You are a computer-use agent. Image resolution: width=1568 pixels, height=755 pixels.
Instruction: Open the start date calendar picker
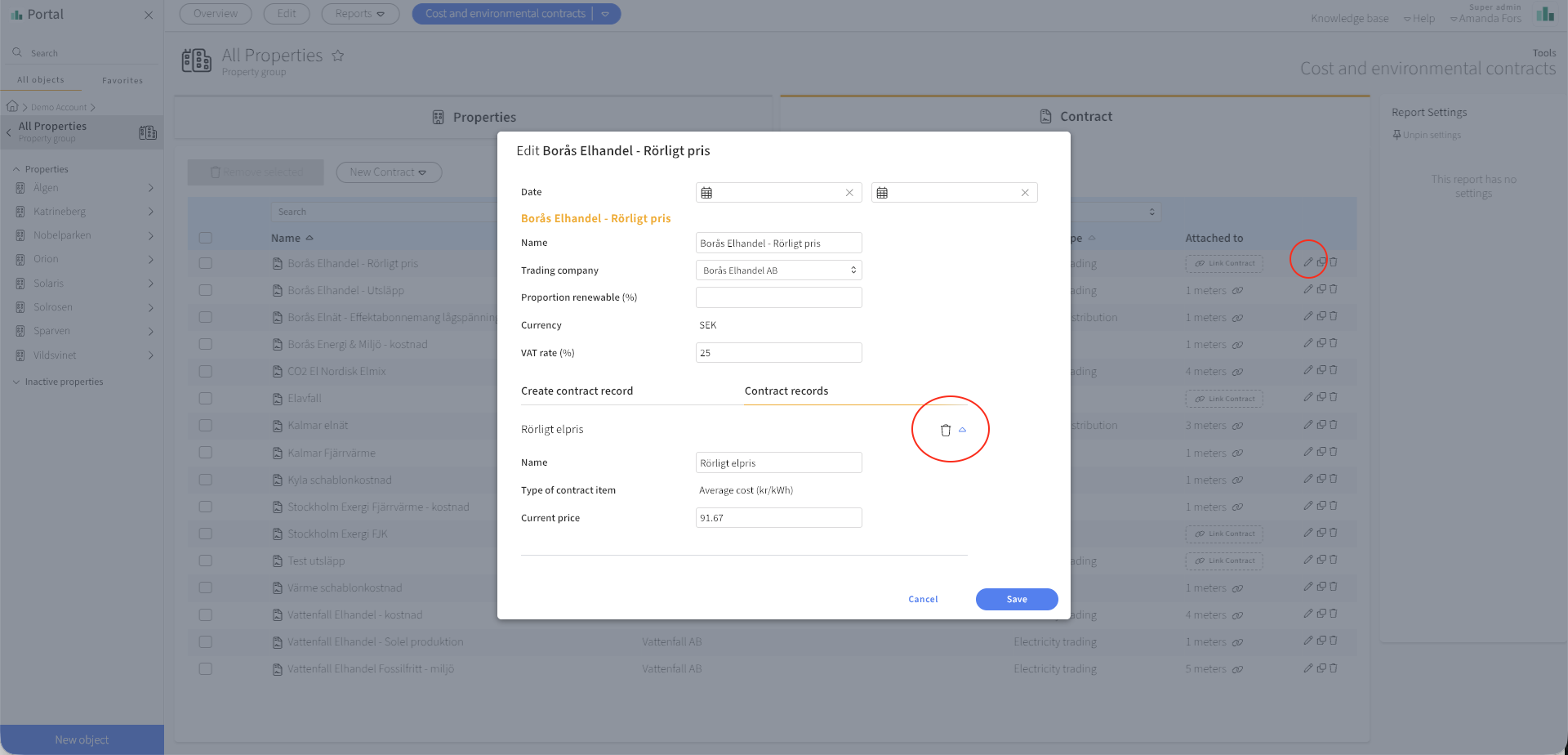(707, 193)
